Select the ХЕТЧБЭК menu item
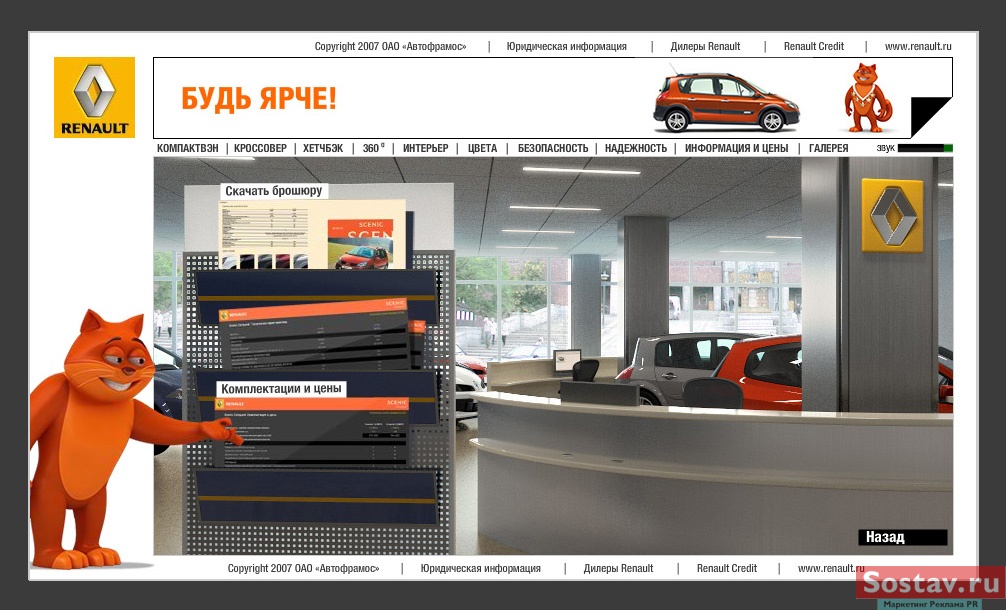The width and height of the screenshot is (1006, 610). [323, 148]
